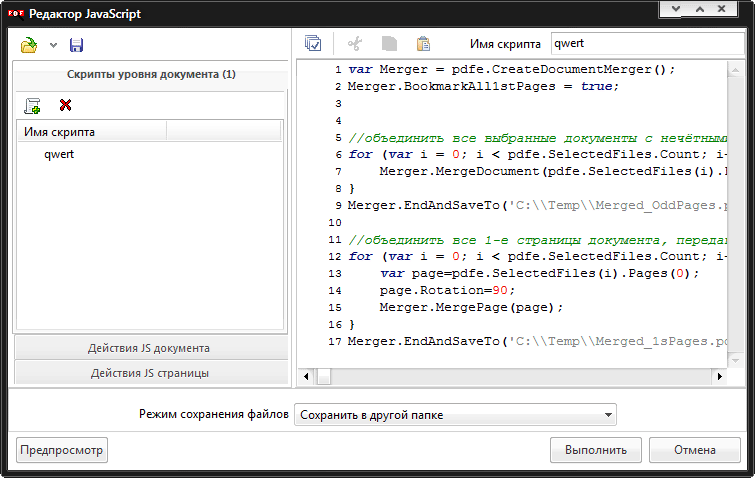Viewport: 755px width, 478px height.
Task: Click the page.Rotation=90 code line
Action: click(x=447, y=290)
